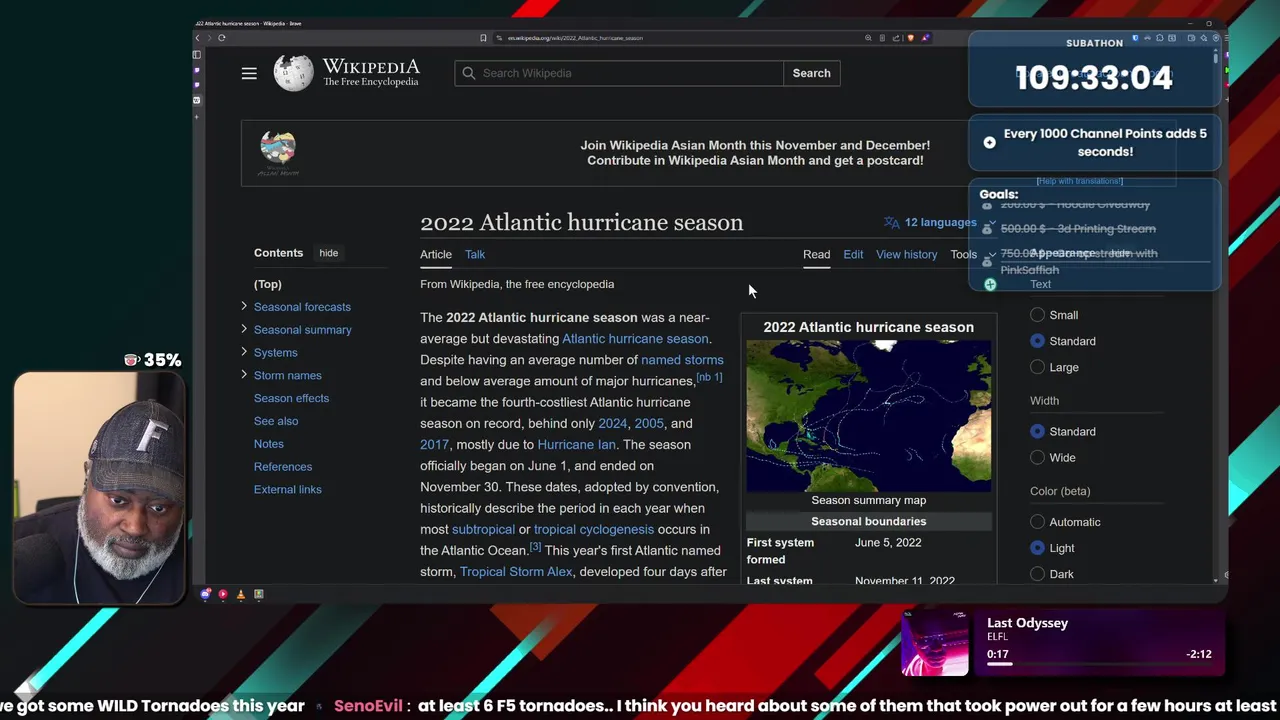This screenshot has height=720, width=1280.
Task: Expand Systems section in contents
Action: (x=244, y=352)
